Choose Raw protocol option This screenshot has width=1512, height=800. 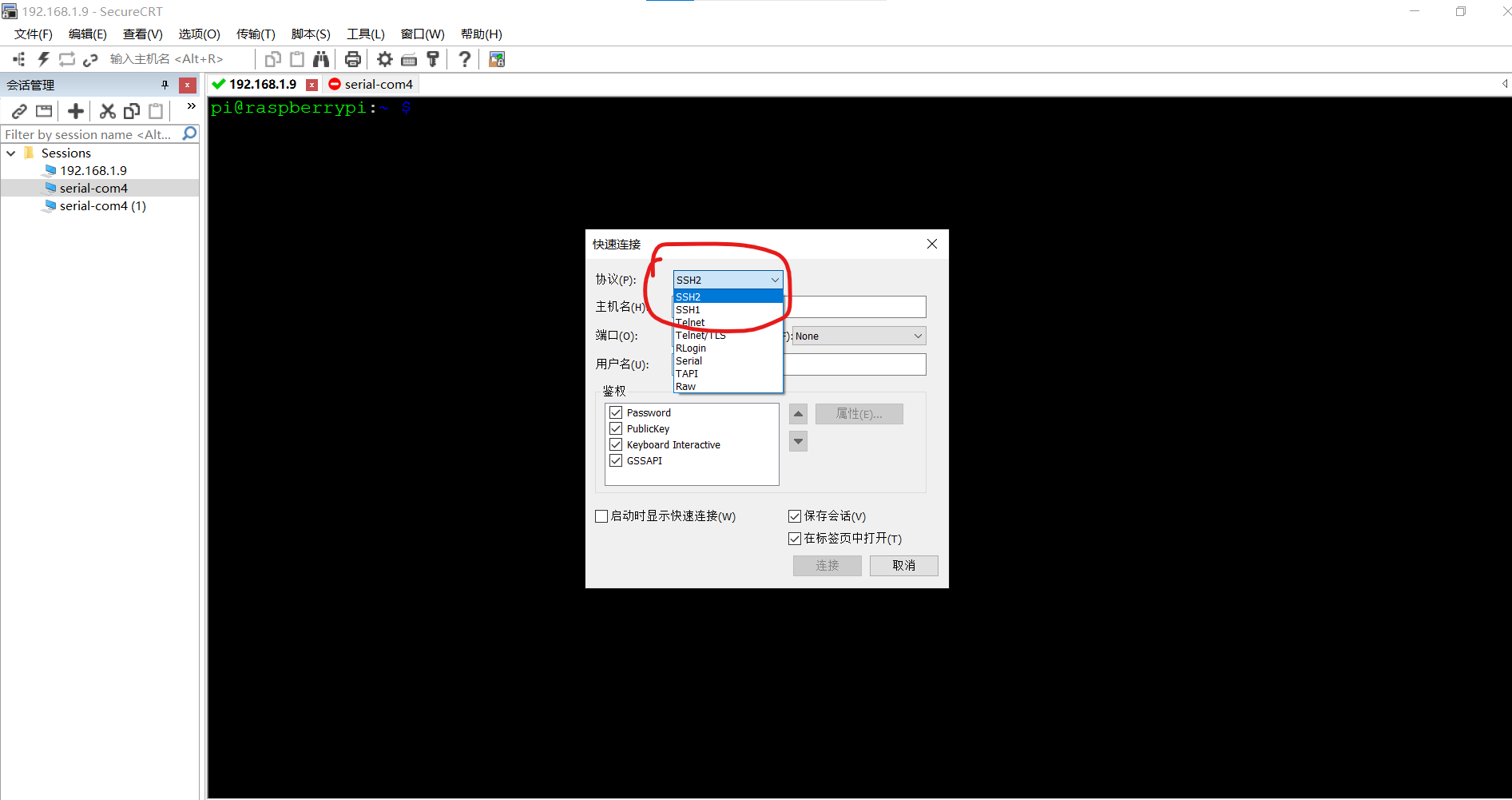[728, 386]
